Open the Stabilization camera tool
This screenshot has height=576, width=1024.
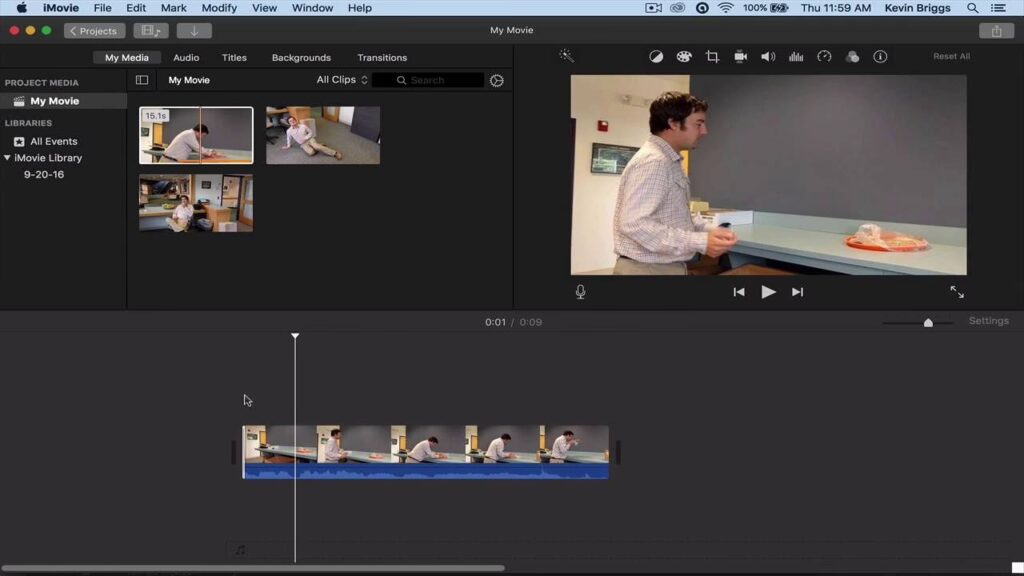pyautogui.click(x=740, y=57)
